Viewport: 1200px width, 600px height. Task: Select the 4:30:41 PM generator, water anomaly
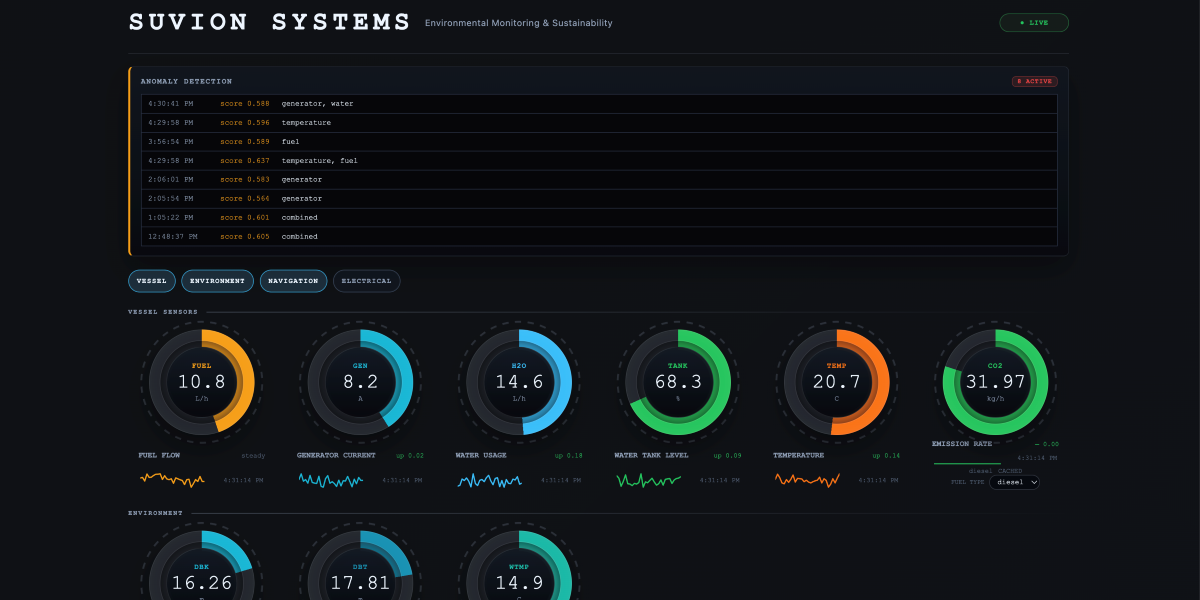coord(599,104)
